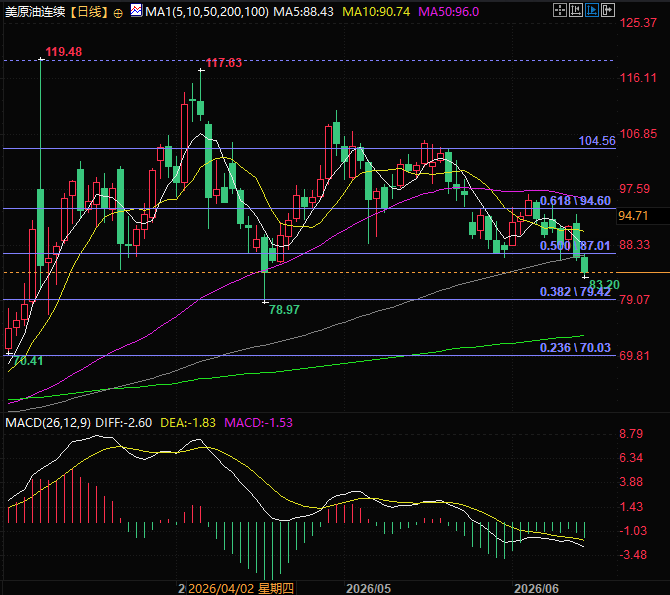670x595 pixels.
Task: Click the magenta MA50:96.0 label
Action: click(x=448, y=12)
